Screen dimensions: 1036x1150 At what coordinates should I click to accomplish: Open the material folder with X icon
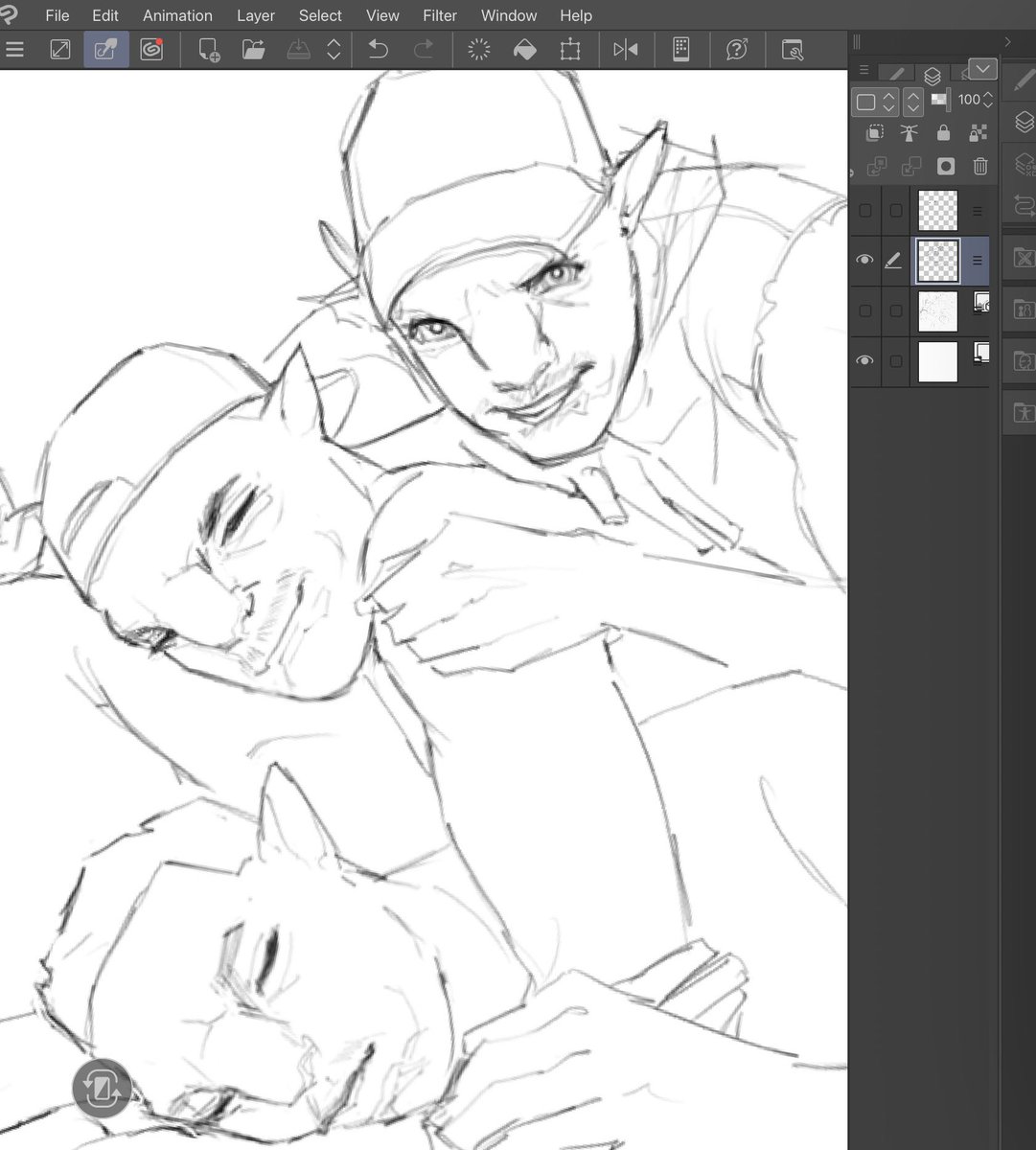click(x=1024, y=258)
